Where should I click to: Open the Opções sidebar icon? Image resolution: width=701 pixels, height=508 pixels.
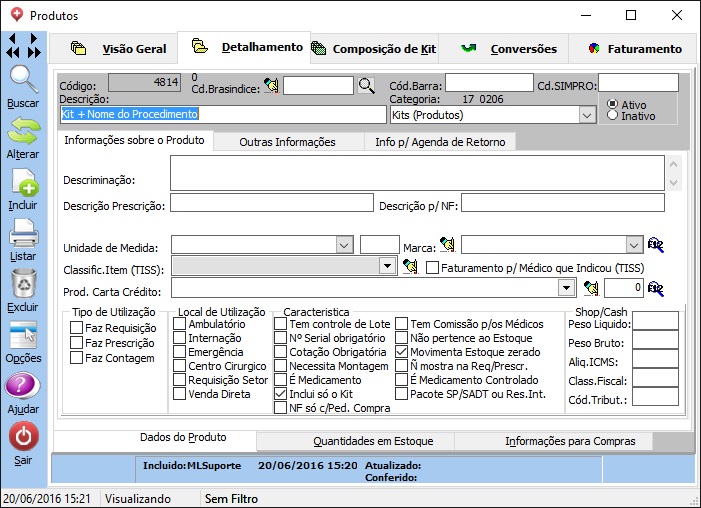coord(24,335)
